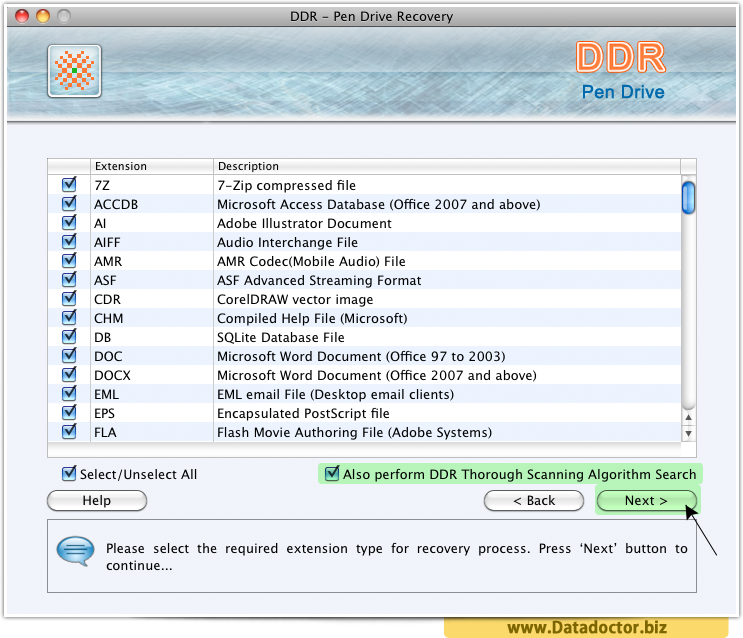Continue with the Next > button

646,501
